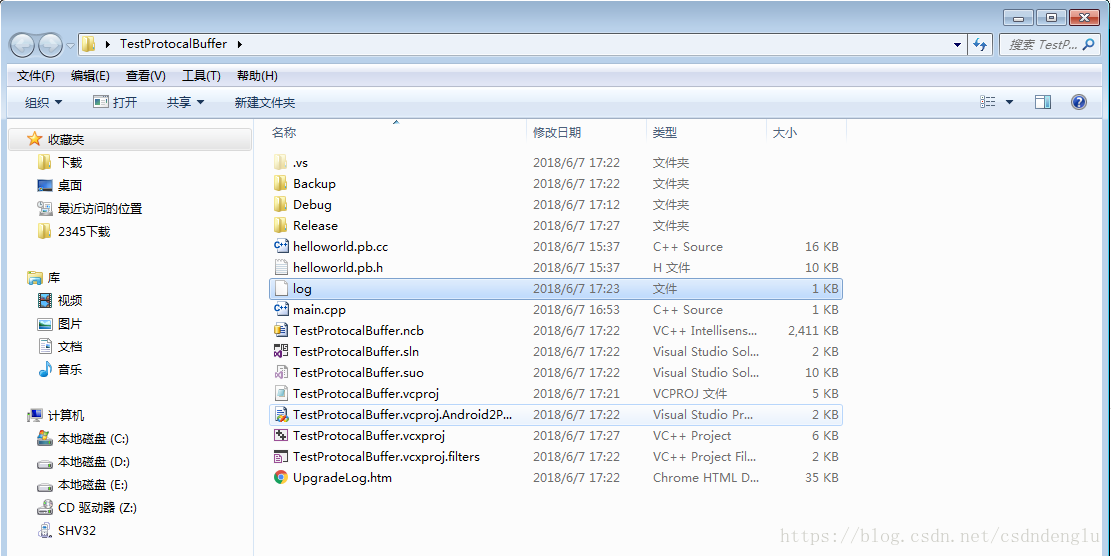Open 视频 library
This screenshot has width=1111, height=556.
click(70, 300)
